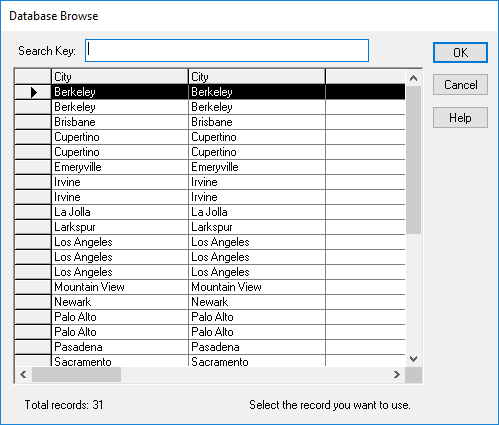
Task: Click the current-record arrow indicator on Berkeley row
Action: click(34, 92)
